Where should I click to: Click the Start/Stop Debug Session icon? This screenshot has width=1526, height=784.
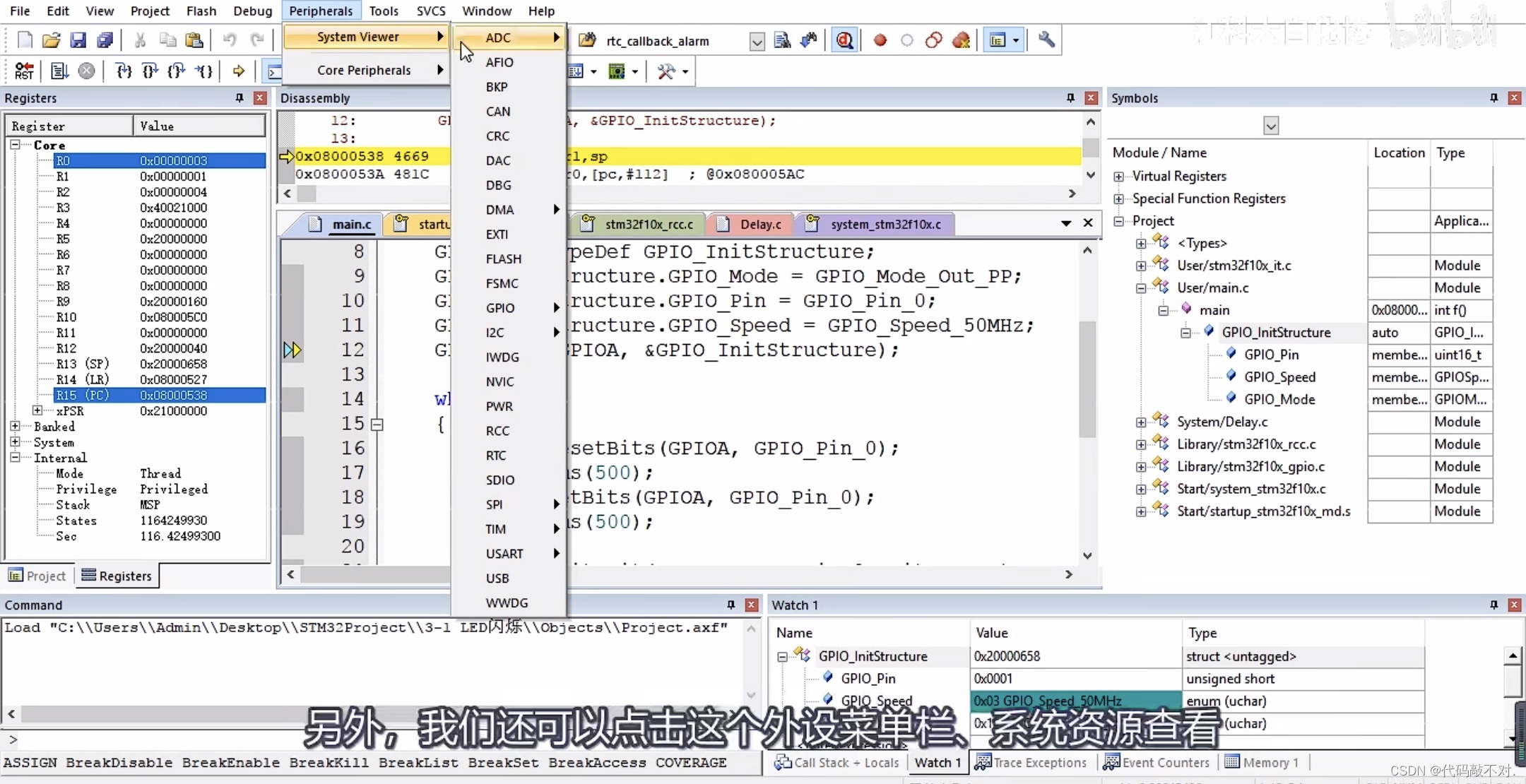point(844,40)
